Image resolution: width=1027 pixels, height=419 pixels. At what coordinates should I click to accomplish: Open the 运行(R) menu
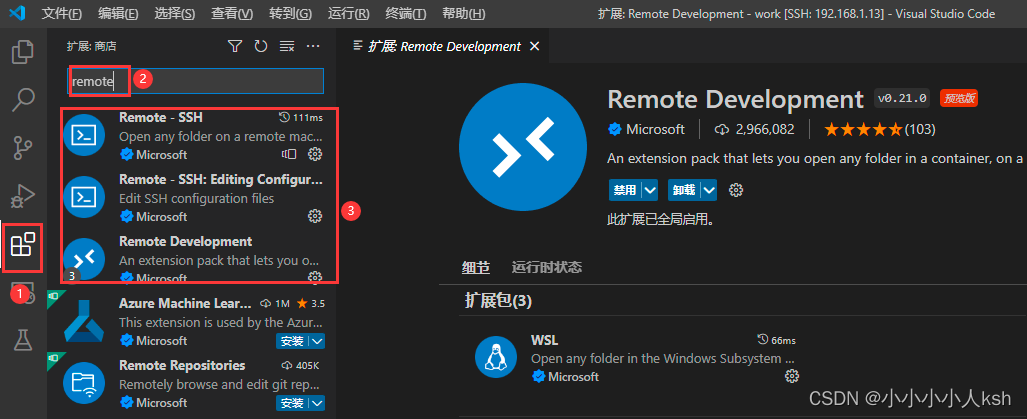[348, 13]
